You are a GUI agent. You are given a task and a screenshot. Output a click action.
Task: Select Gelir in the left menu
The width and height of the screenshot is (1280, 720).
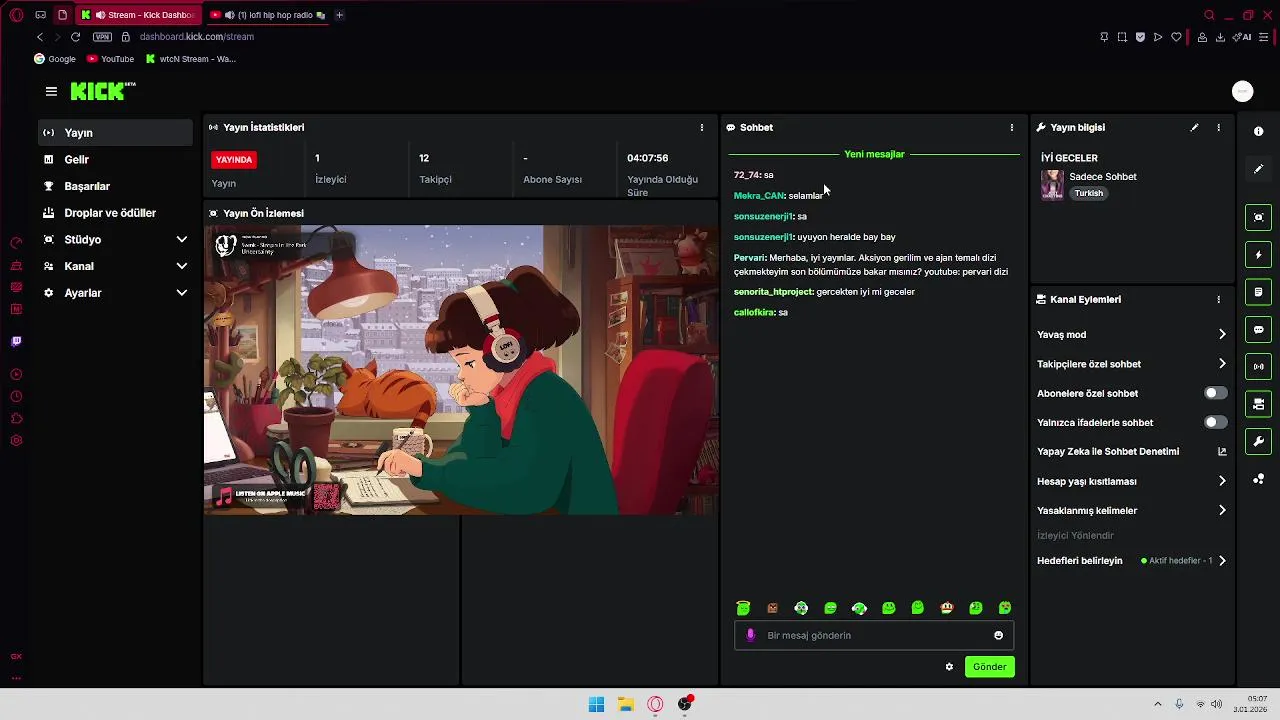[116, 160]
